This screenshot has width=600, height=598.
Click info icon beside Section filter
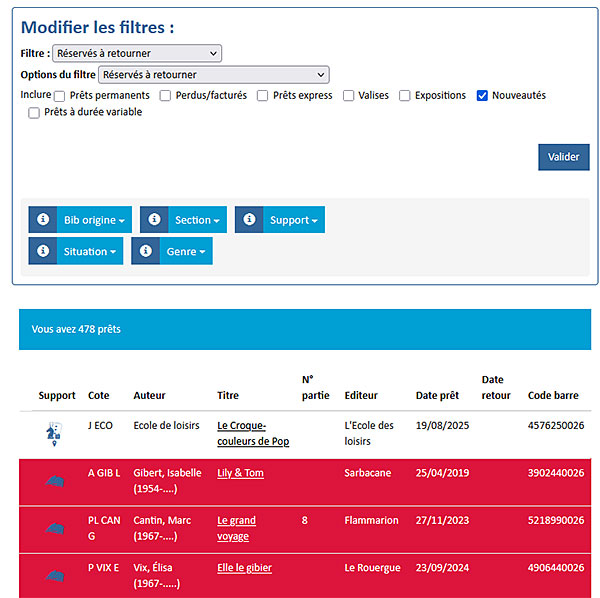tap(154, 220)
